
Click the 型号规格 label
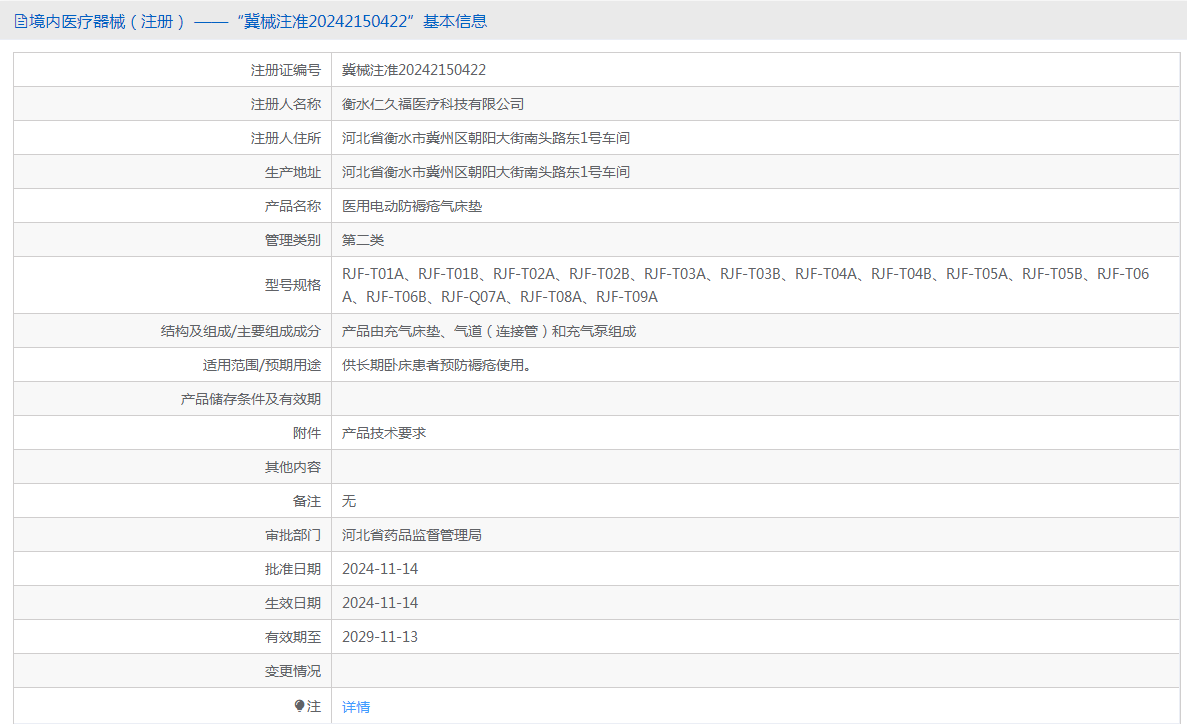click(293, 285)
